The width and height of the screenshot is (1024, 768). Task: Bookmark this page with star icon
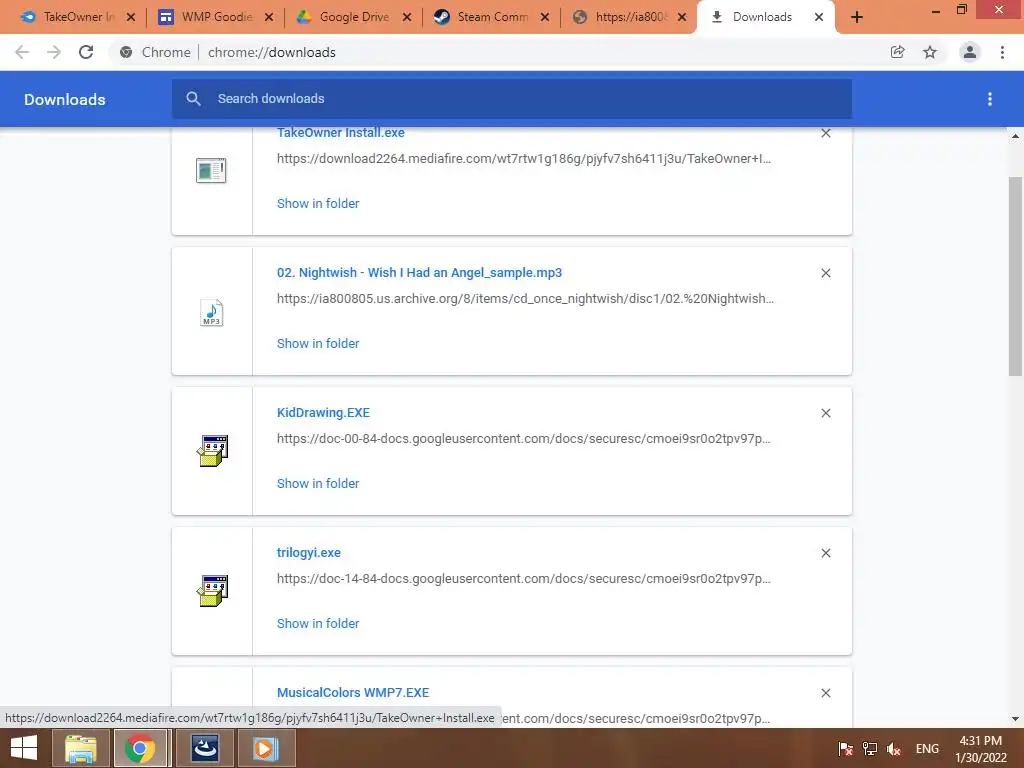pyautogui.click(x=930, y=52)
